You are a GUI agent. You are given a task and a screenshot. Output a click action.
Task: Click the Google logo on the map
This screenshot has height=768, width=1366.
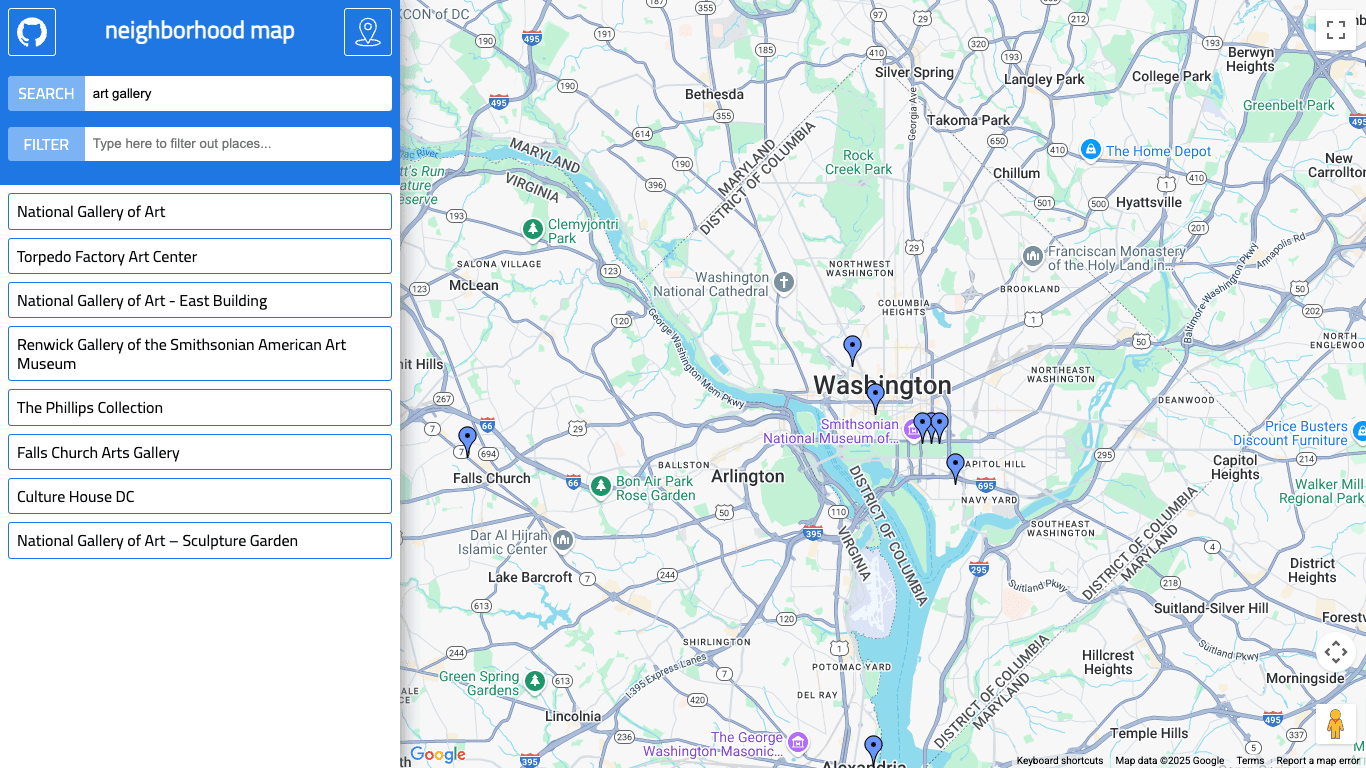(437, 753)
